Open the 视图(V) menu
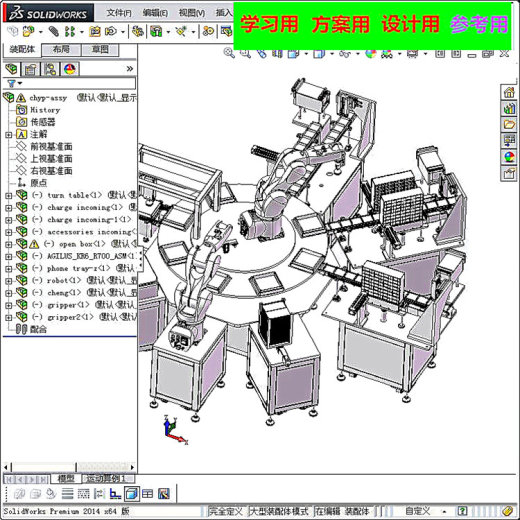520x520 pixels. 192,13
